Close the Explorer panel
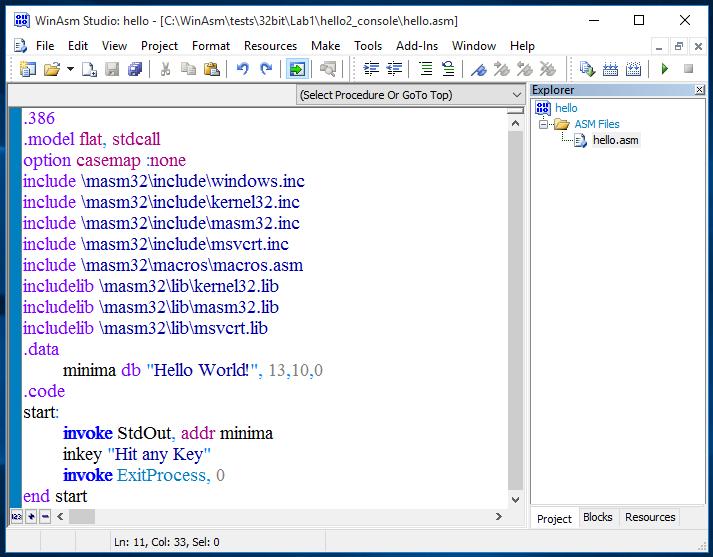The image size is (713, 557). click(699, 90)
